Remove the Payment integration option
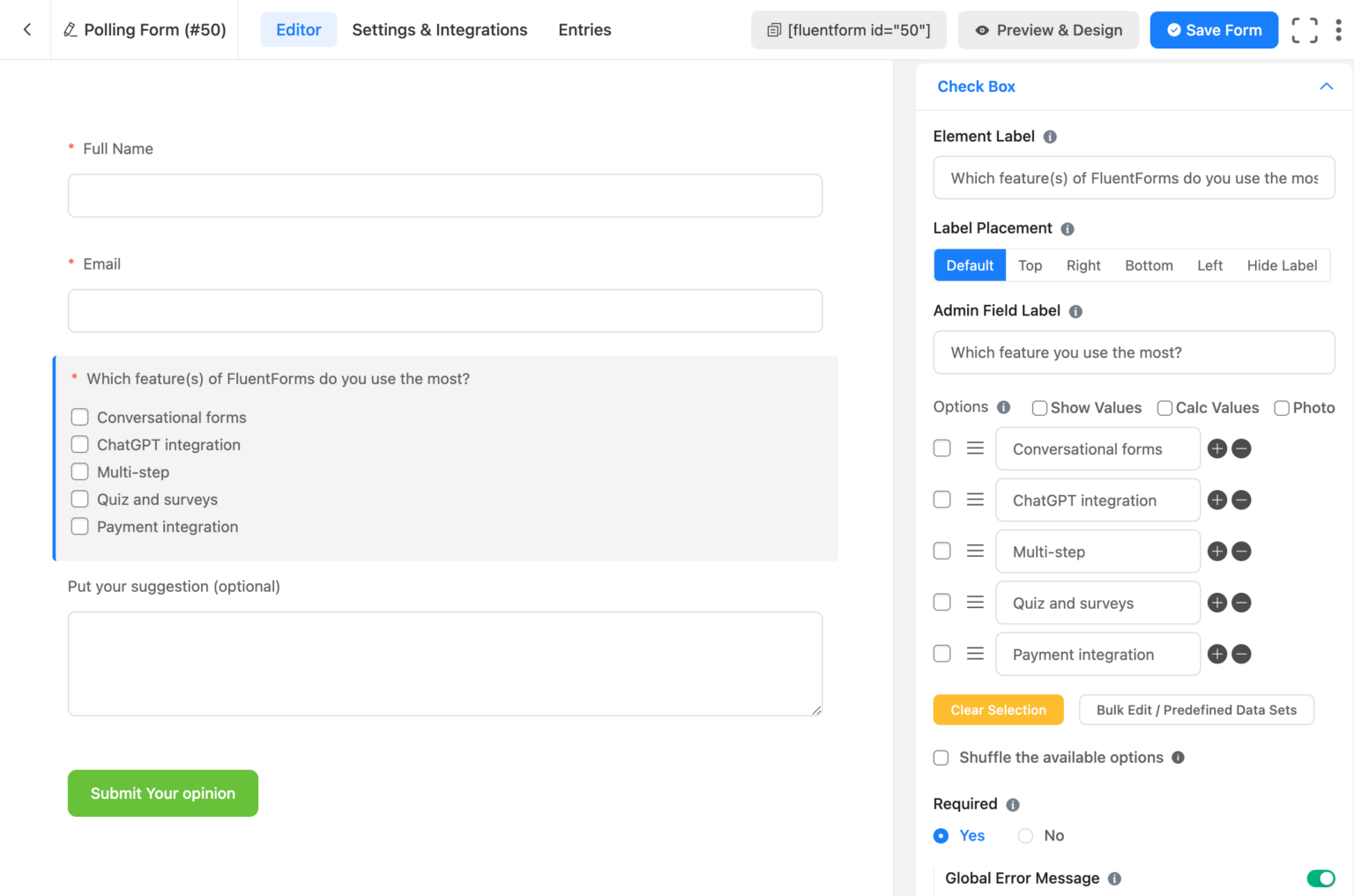Screen dimensions: 1354x896 pyautogui.click(x=1242, y=654)
